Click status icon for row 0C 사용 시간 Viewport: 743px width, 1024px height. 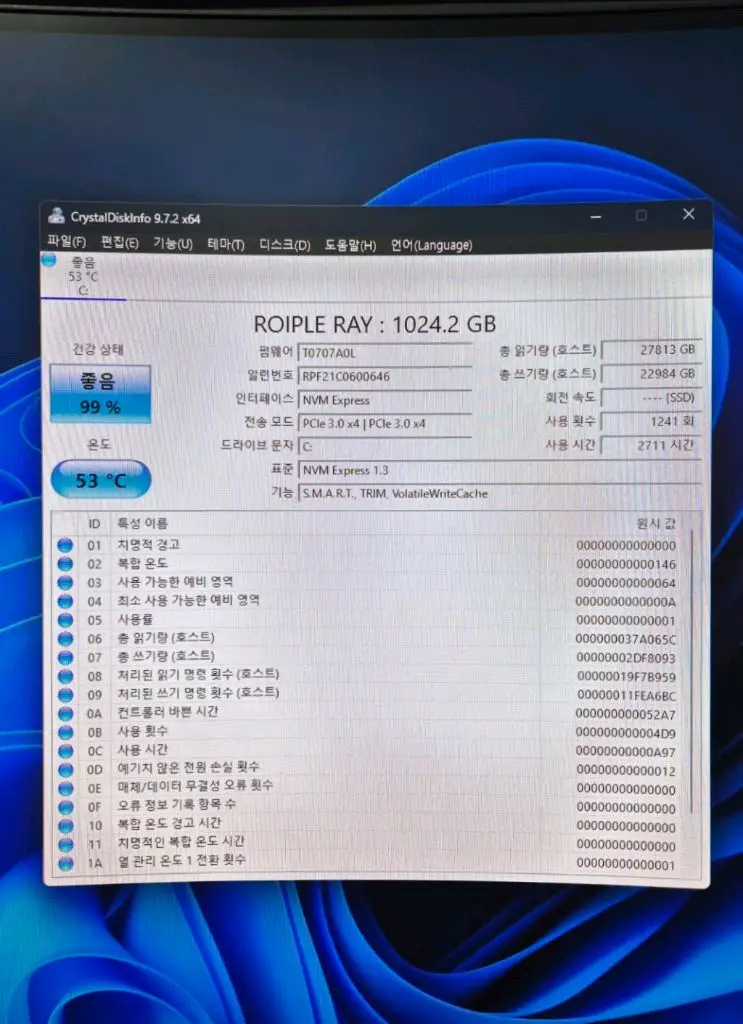pyautogui.click(x=65, y=751)
